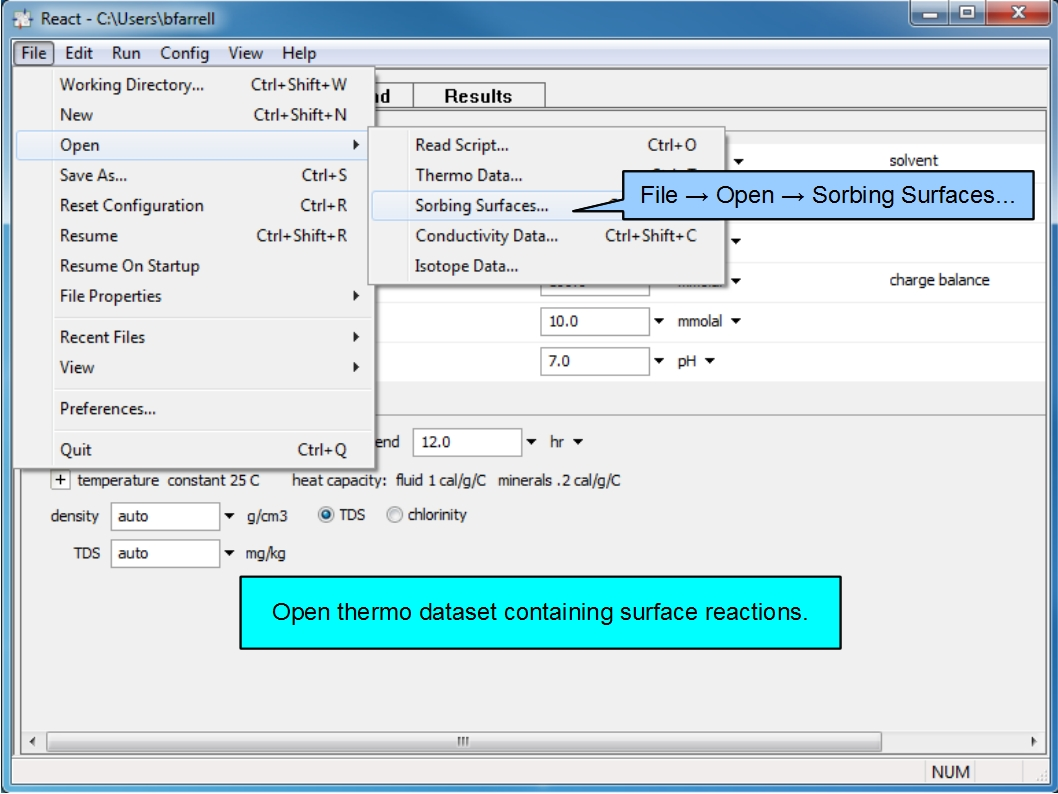Click the TDS auto input field
Image resolution: width=1058 pixels, height=794 pixels.
pos(165,553)
